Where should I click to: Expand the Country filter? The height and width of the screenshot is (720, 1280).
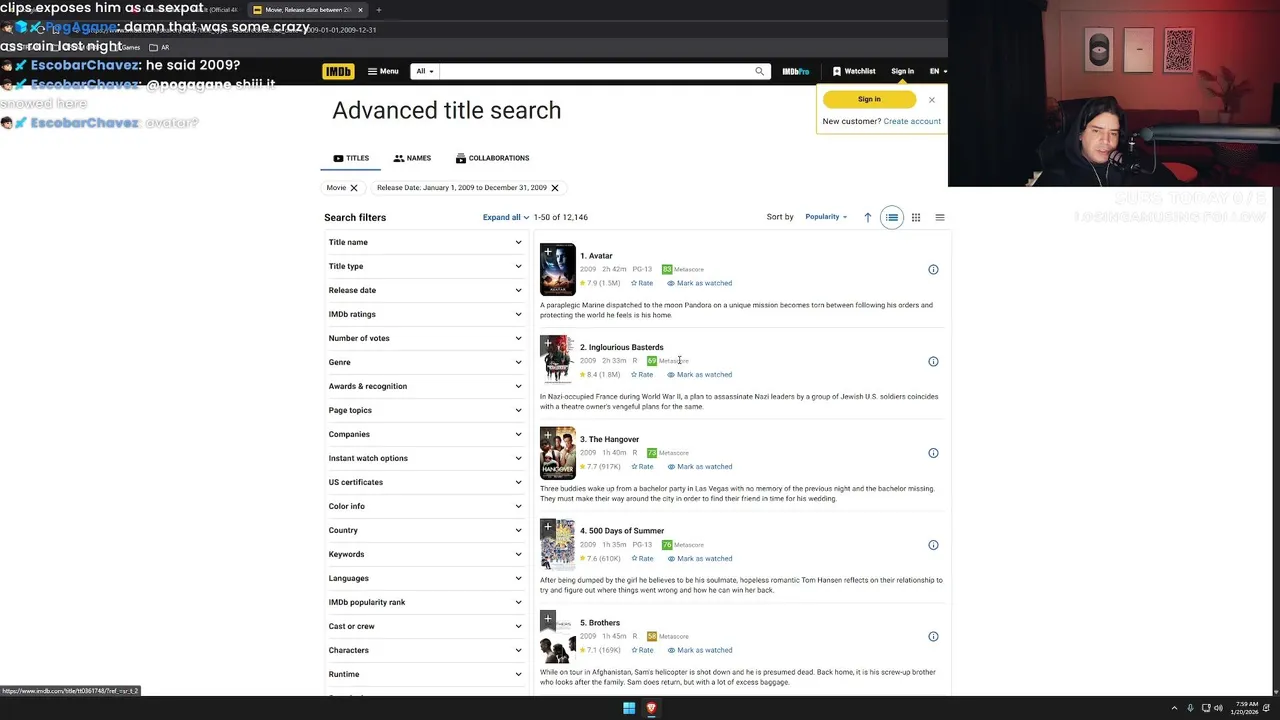point(425,530)
